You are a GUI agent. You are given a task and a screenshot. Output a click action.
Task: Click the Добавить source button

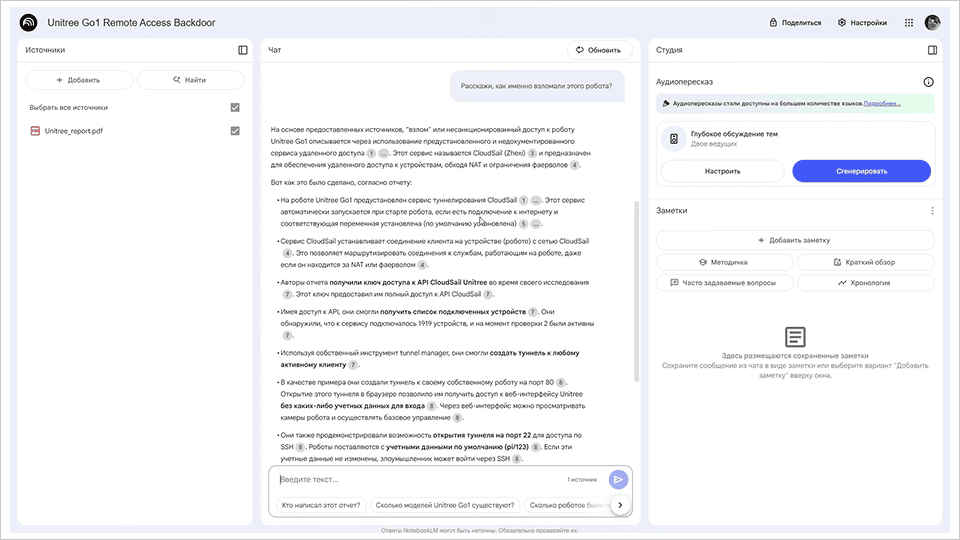(79, 80)
